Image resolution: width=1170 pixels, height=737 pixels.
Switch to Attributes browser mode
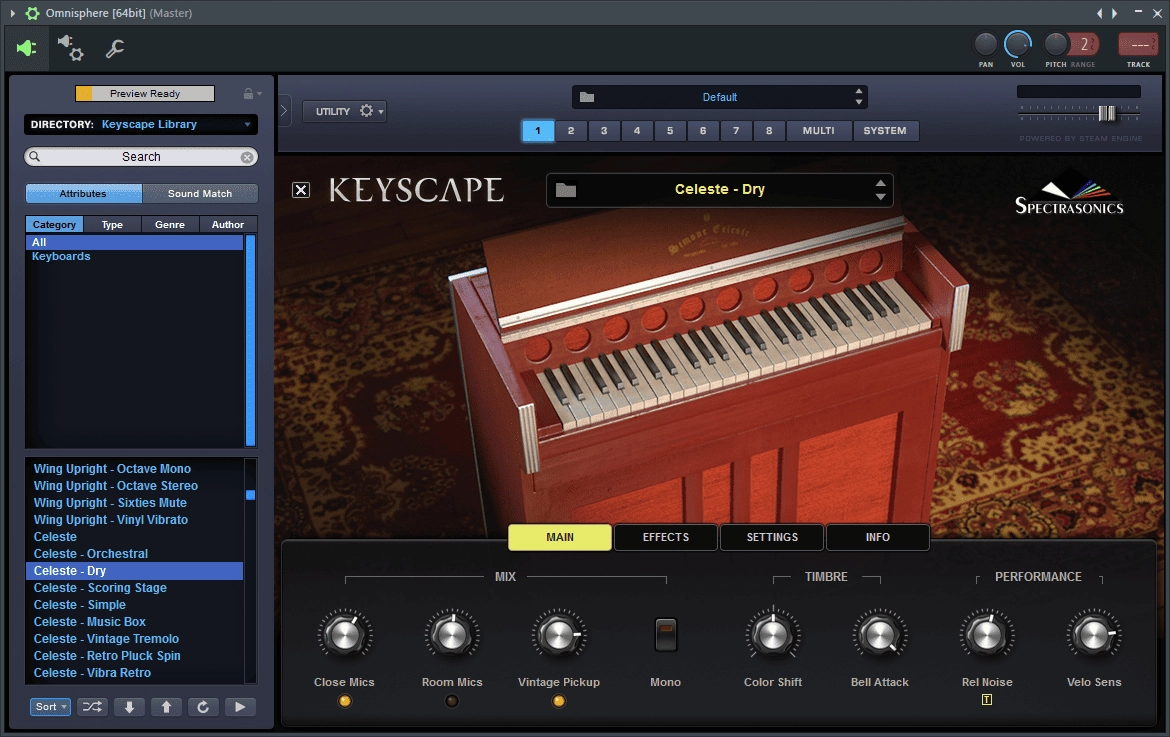pos(84,193)
